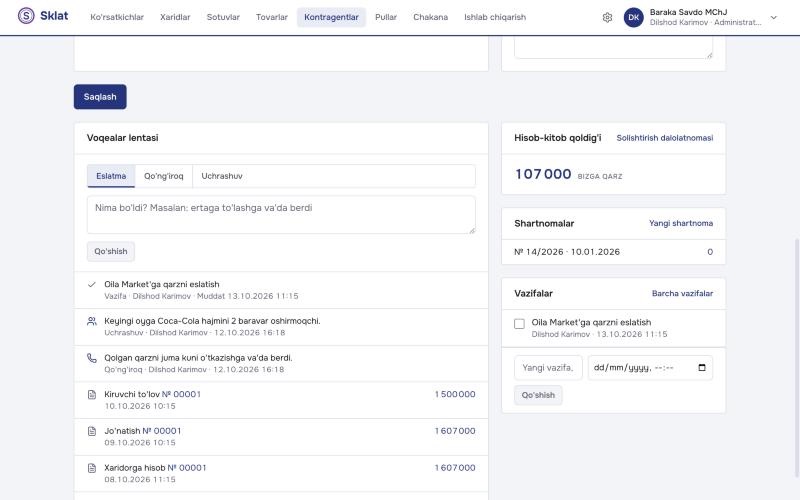Expand the account dropdown chevron
Image resolution: width=800 pixels, height=500 pixels.
(x=773, y=17)
